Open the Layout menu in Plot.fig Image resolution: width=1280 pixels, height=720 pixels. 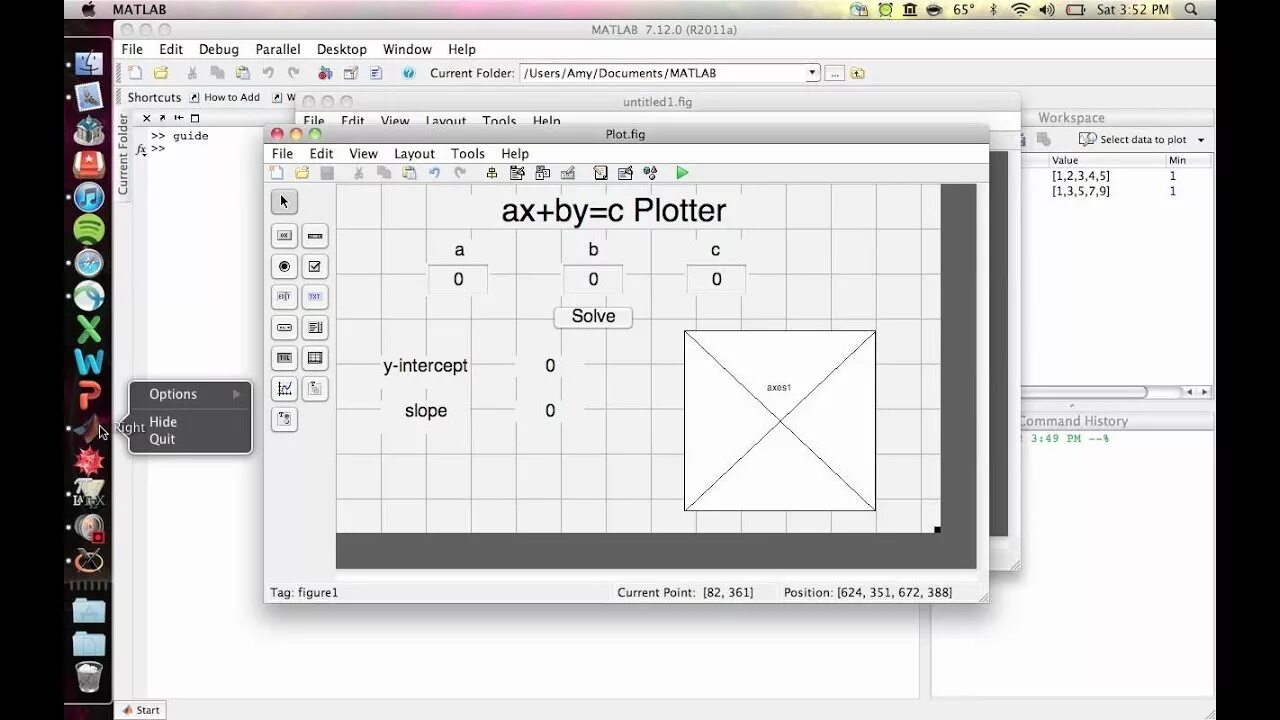click(413, 153)
